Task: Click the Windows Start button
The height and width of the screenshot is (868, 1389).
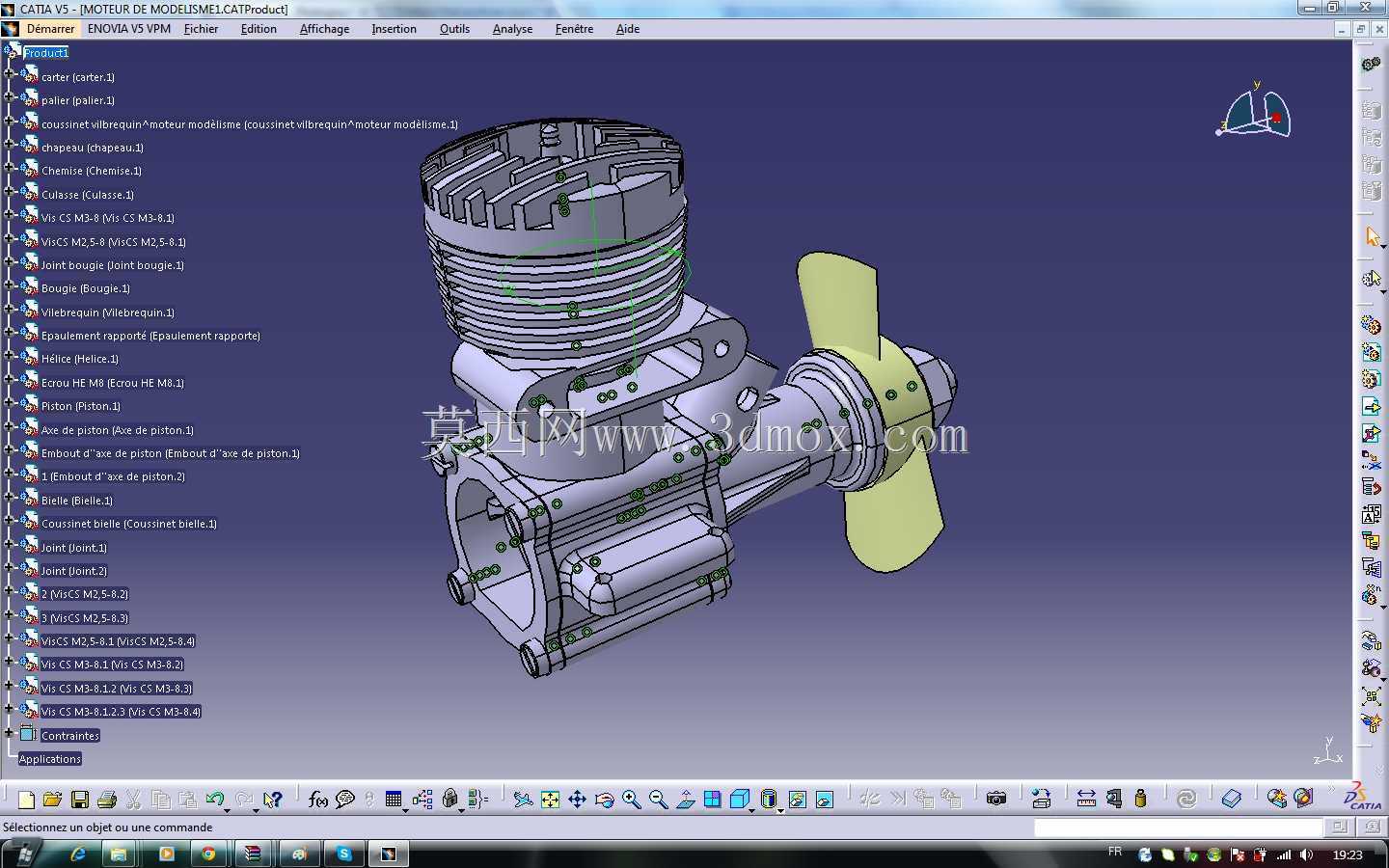Action: [23, 854]
